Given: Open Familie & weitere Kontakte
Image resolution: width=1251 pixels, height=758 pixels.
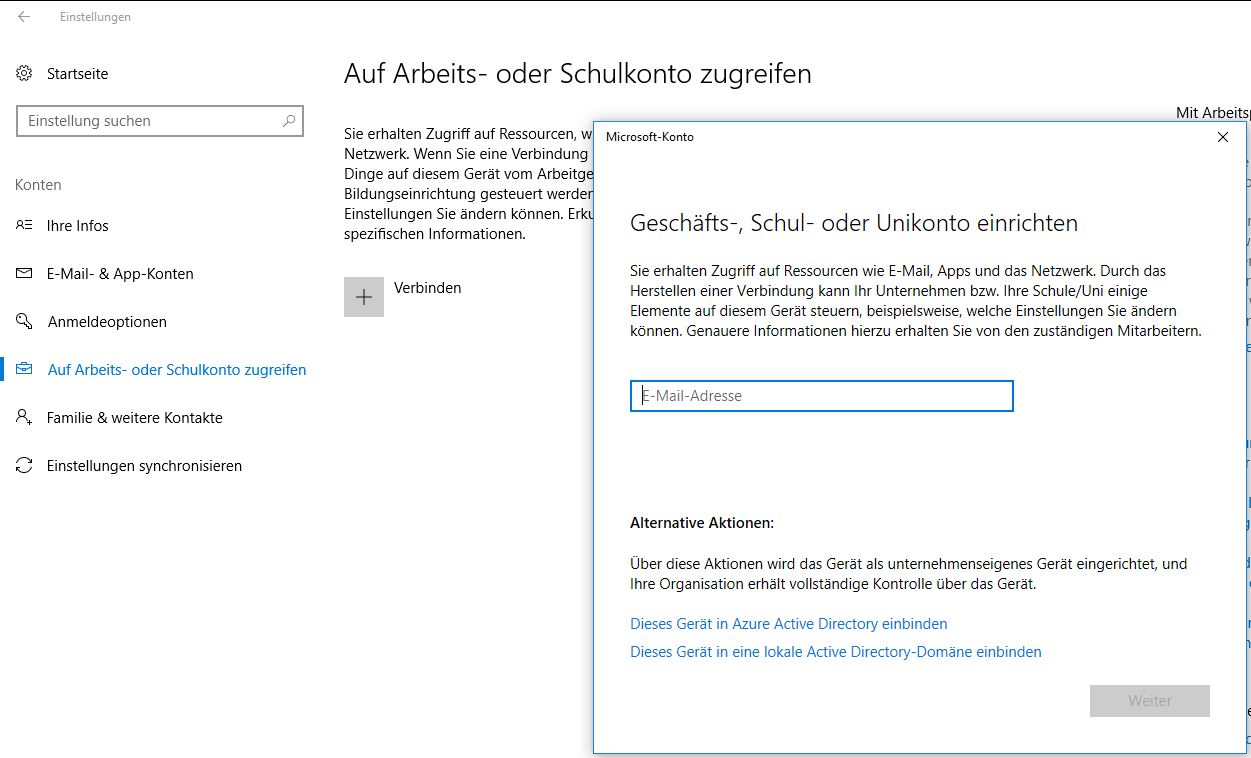Looking at the screenshot, I should pos(135,417).
